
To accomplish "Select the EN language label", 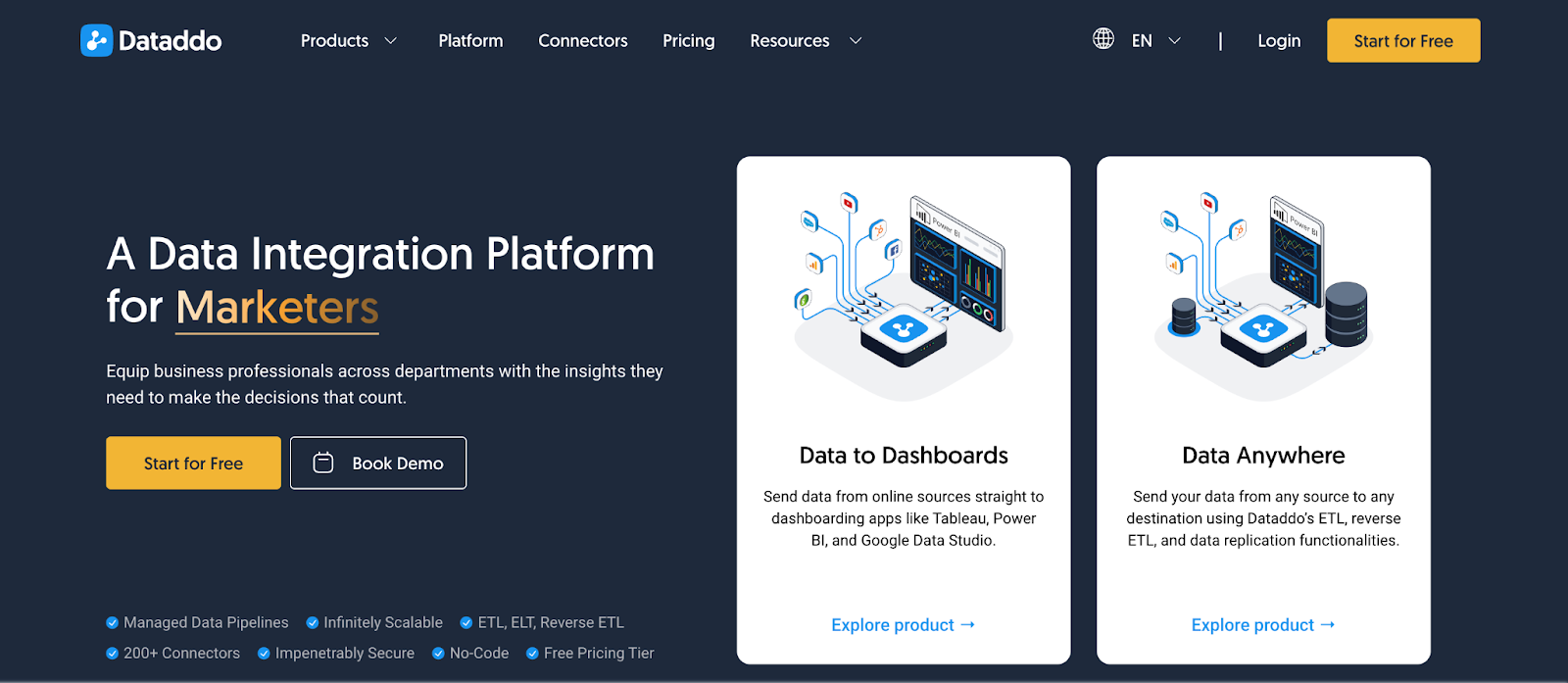I will [x=1142, y=41].
